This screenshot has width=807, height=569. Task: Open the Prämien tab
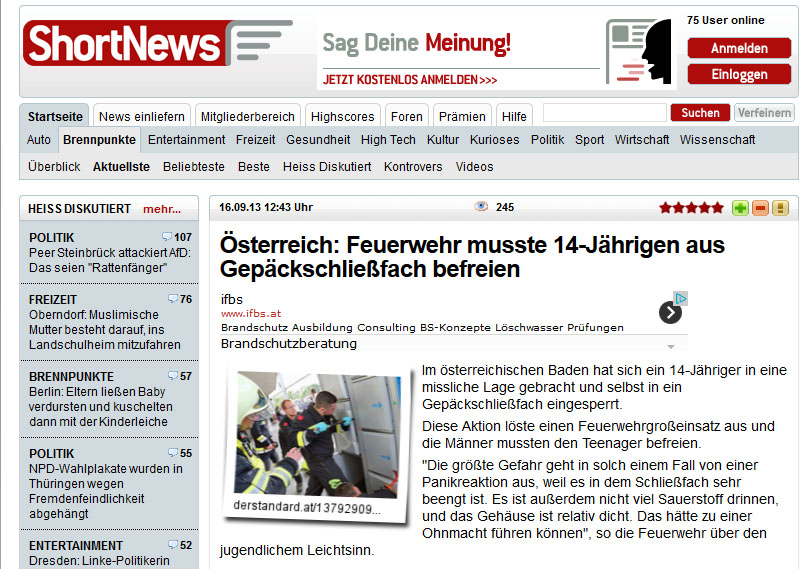tap(462, 117)
